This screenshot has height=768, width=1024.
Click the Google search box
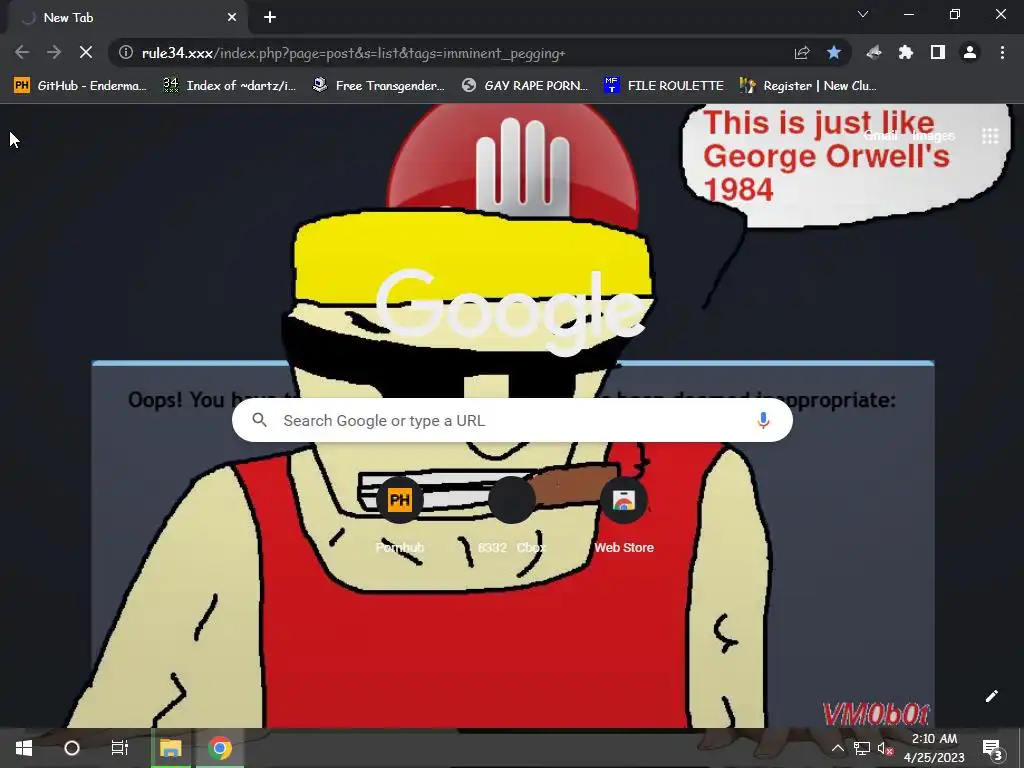[512, 420]
